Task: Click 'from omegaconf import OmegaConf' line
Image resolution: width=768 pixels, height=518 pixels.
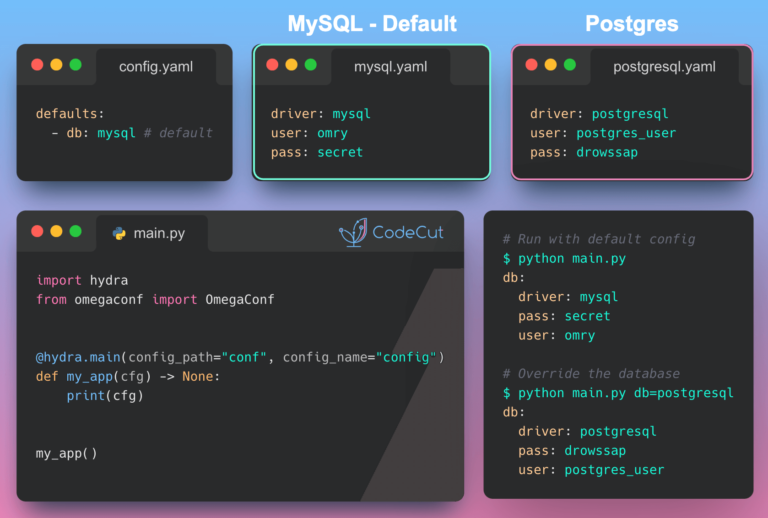Action: pyautogui.click(x=155, y=299)
